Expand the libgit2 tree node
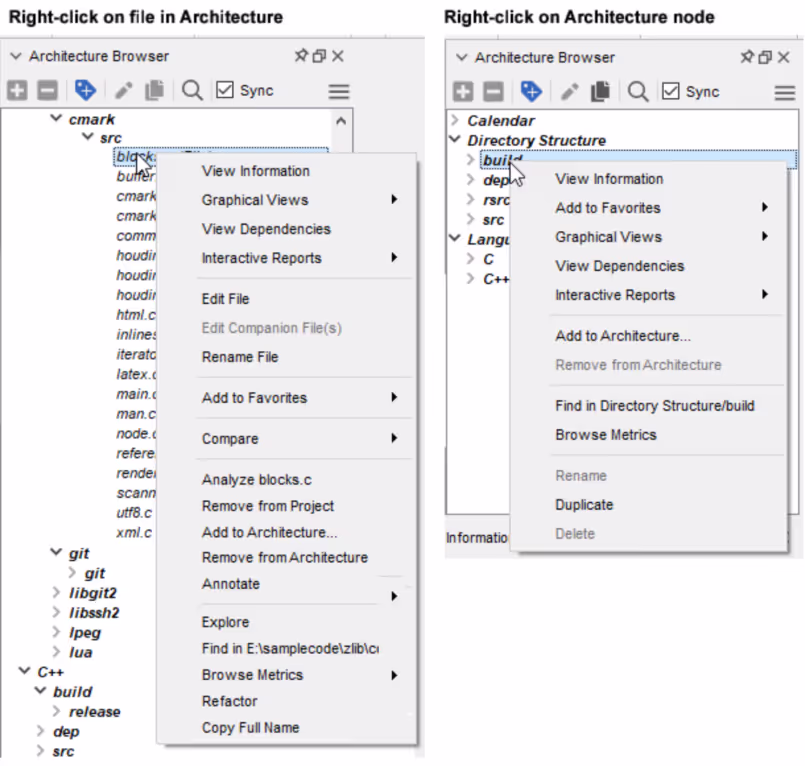The height and width of the screenshot is (766, 805). pos(56,592)
